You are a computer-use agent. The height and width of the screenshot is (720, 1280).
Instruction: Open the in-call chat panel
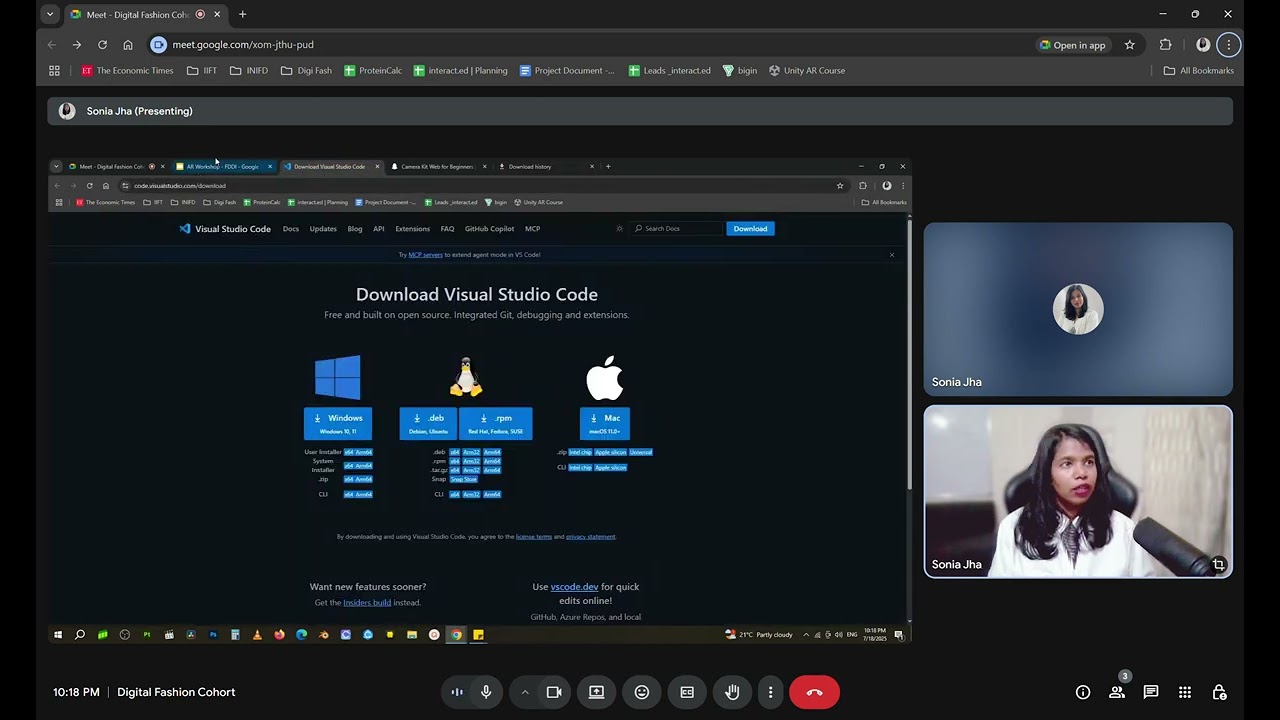[1151, 692]
